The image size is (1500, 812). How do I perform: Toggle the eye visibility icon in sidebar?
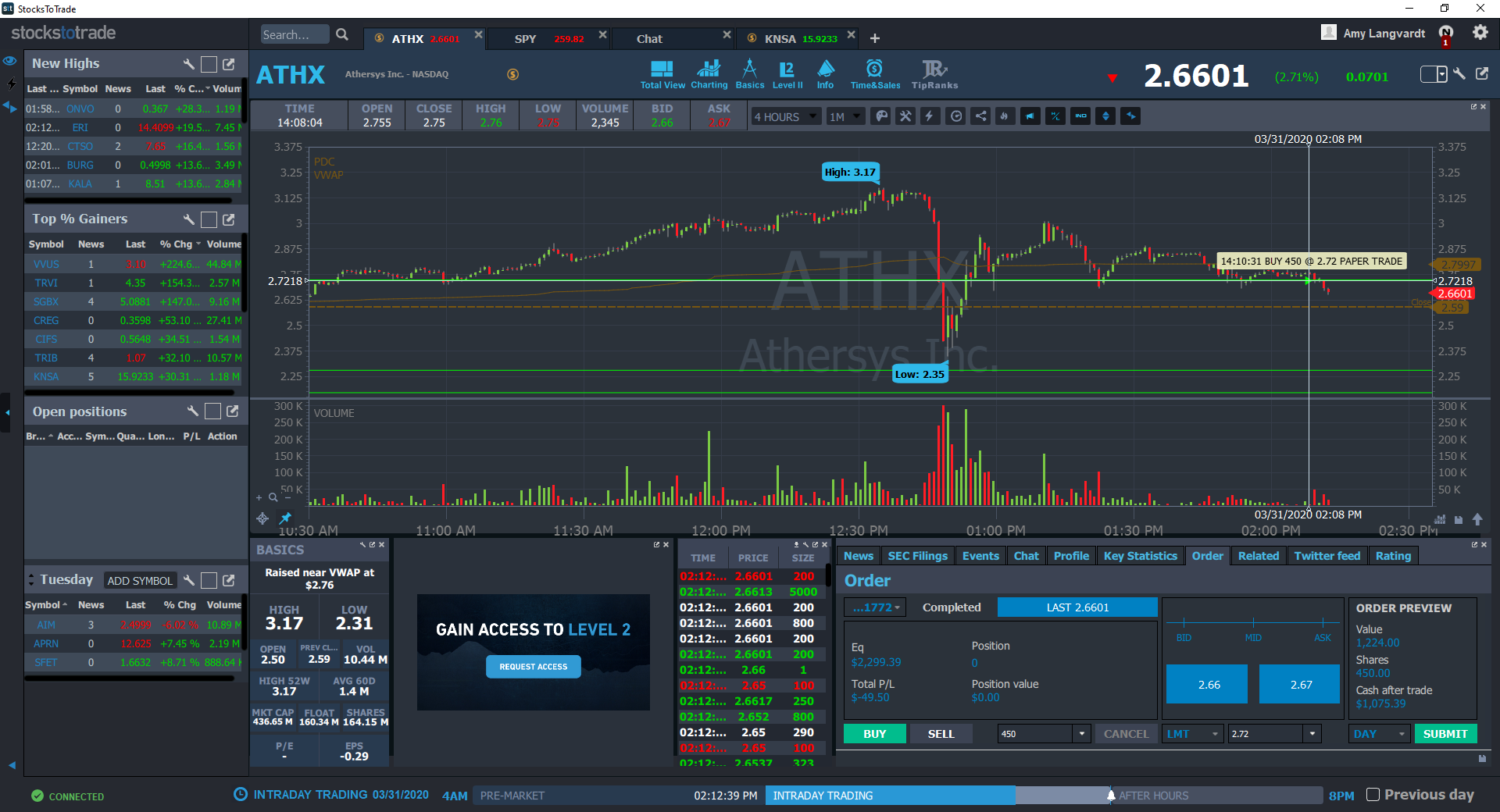(9, 61)
